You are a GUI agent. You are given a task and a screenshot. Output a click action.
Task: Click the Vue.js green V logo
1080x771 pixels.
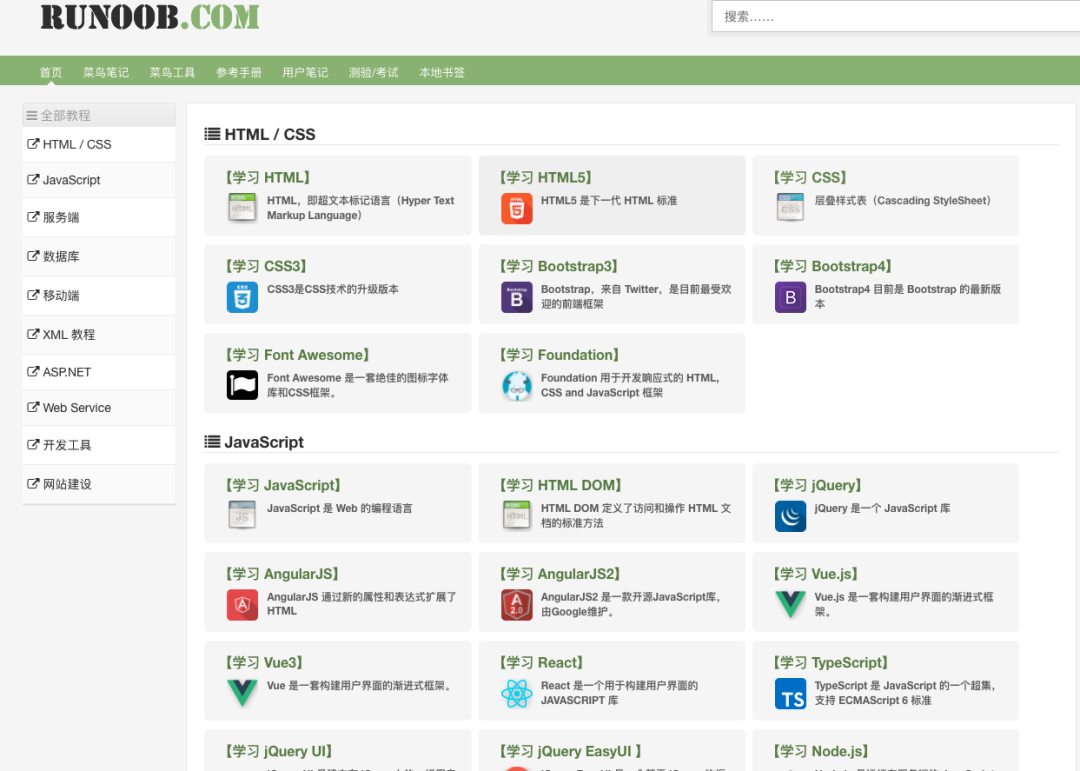[x=790, y=604]
